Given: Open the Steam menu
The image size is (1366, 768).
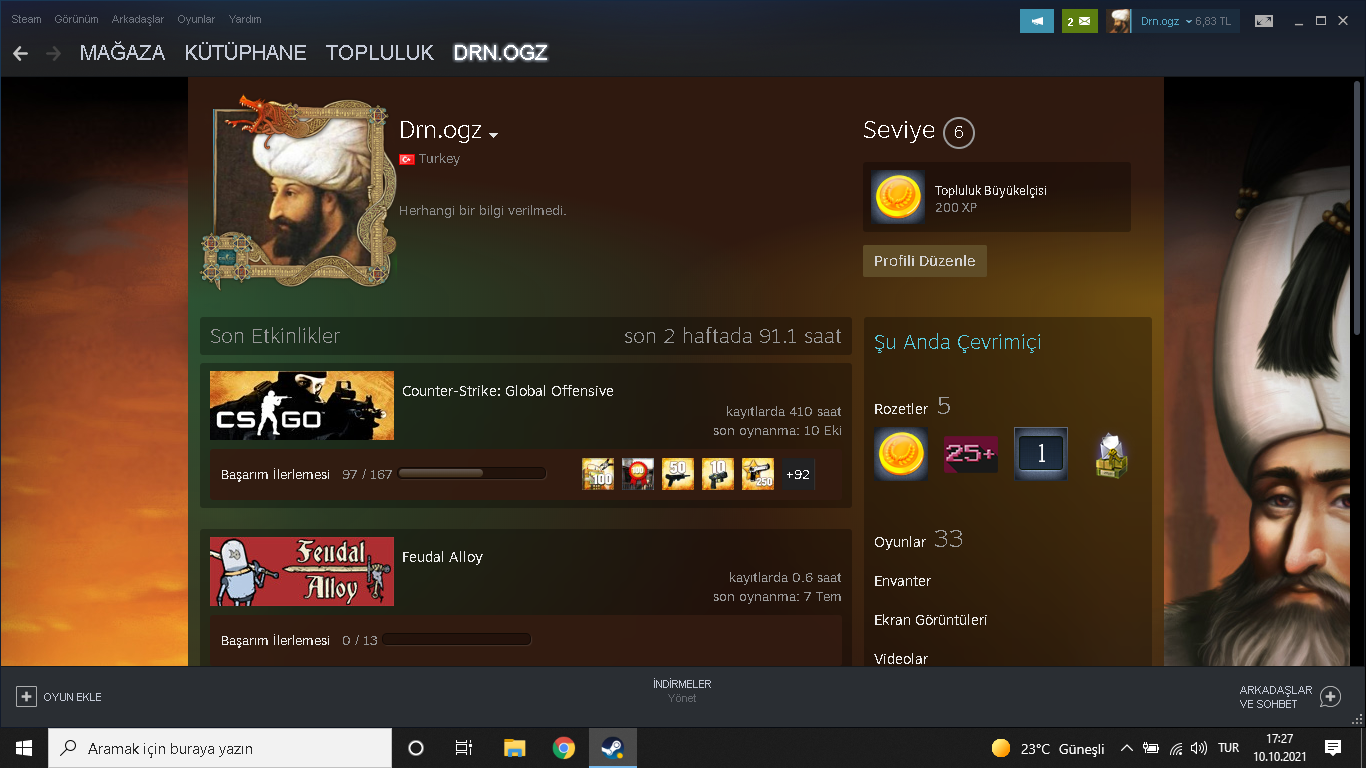Looking at the screenshot, I should point(26,19).
